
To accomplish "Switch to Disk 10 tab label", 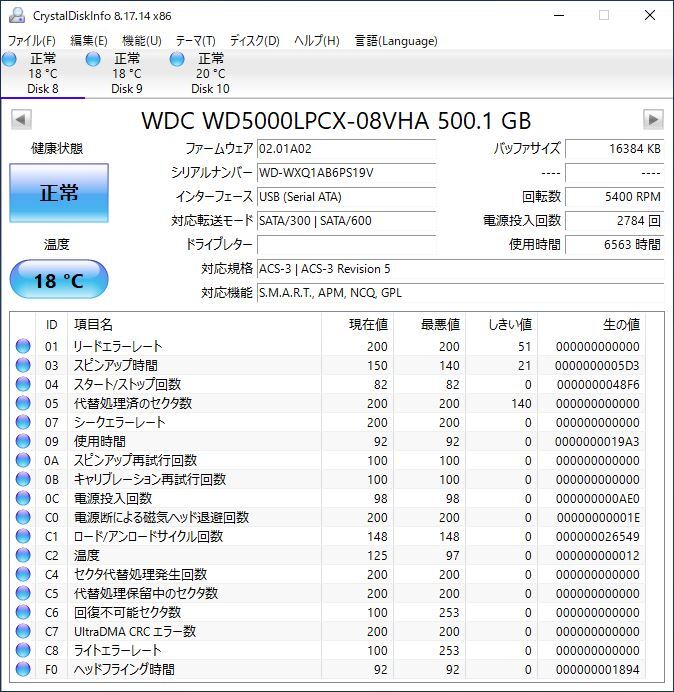I will point(210,89).
